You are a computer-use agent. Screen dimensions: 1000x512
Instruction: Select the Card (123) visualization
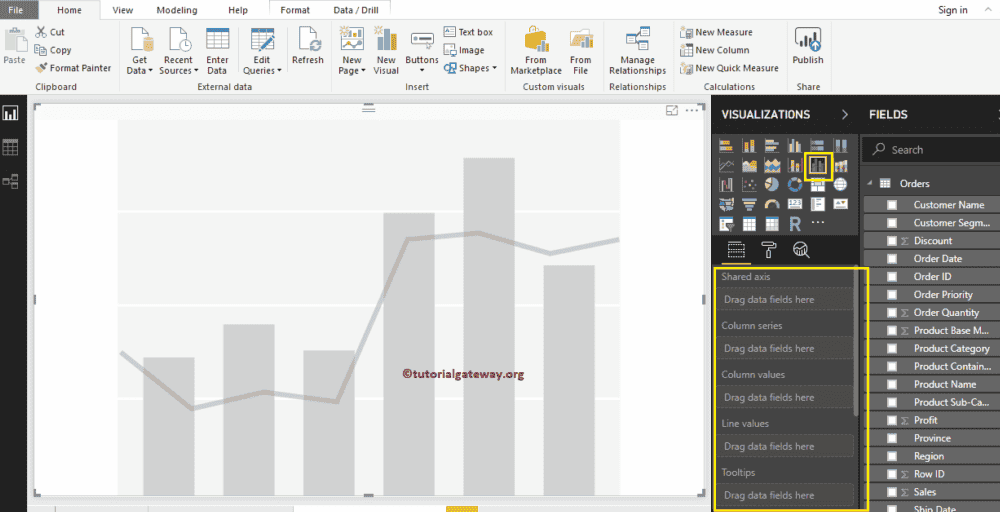click(x=795, y=204)
